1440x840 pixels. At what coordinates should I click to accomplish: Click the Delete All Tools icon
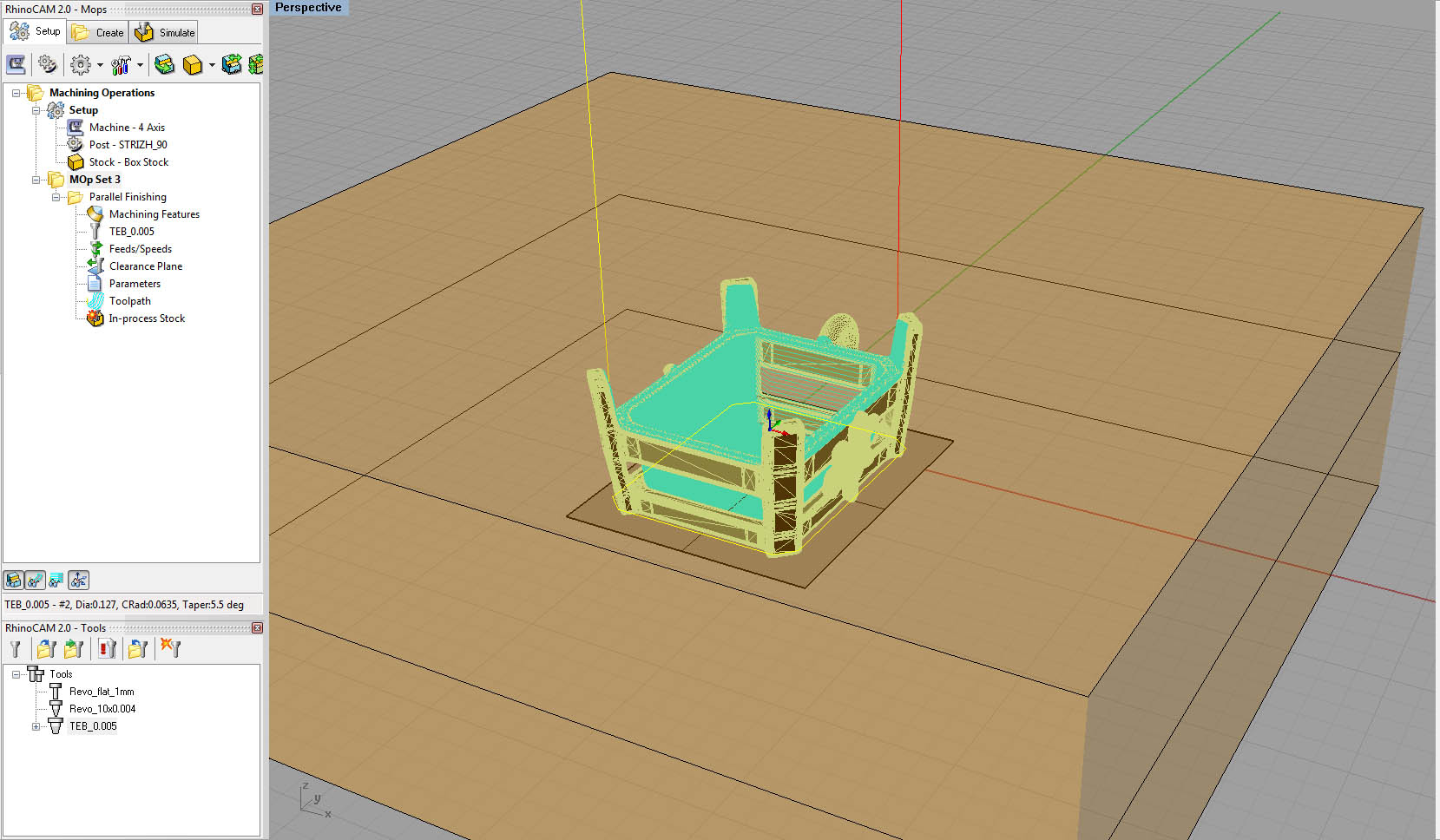tap(170, 649)
